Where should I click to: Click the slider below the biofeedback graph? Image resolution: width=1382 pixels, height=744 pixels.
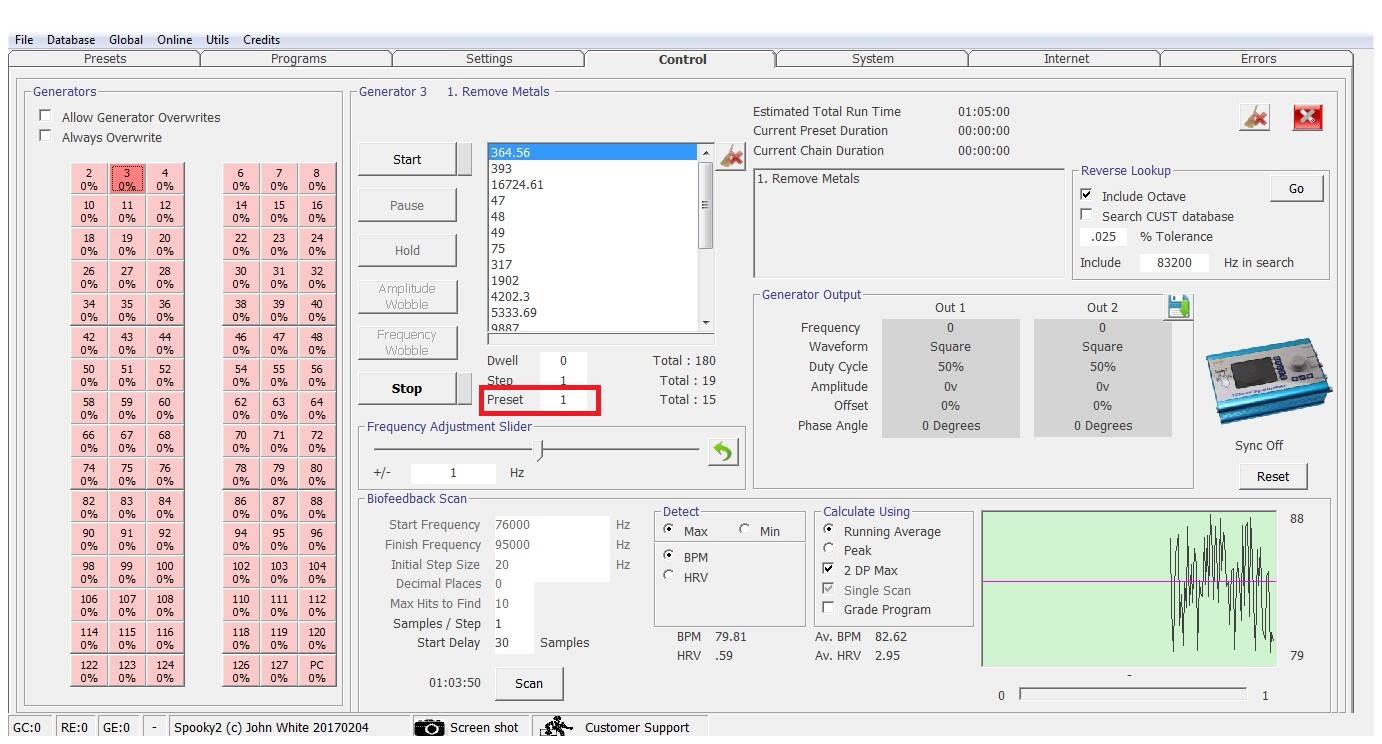(1133, 693)
